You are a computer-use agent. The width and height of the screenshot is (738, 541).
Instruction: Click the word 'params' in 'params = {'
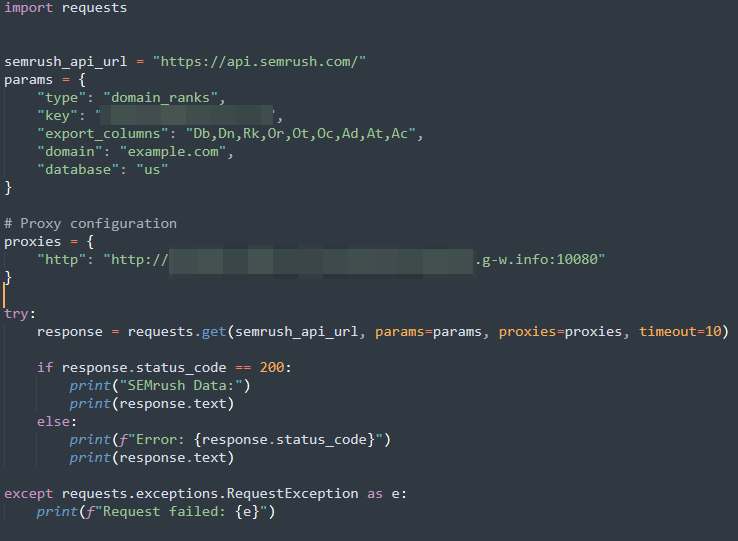[x=28, y=80]
